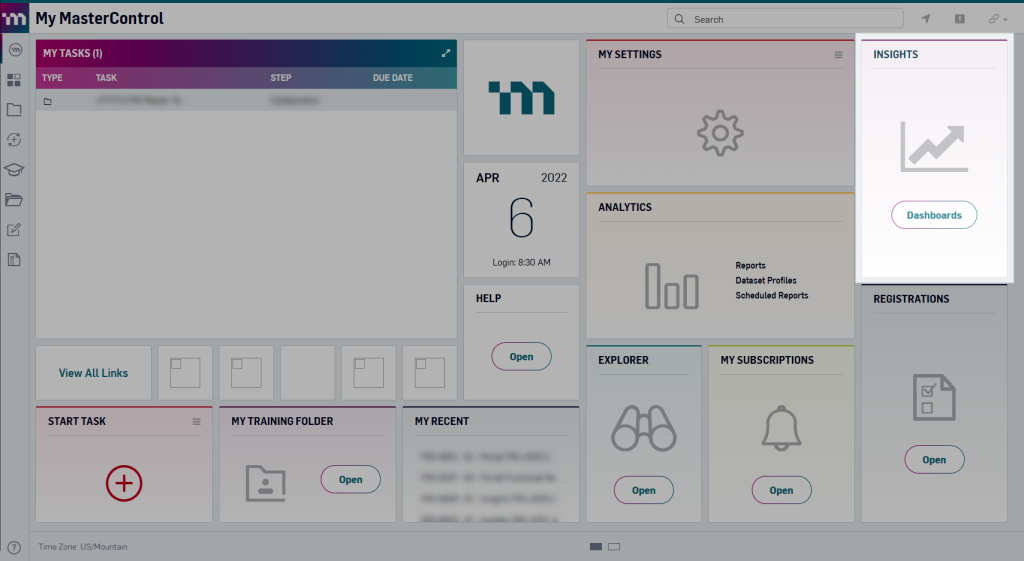1024x561 pixels.
Task: Click the paper-plane arrow icon near search
Action: click(926, 19)
